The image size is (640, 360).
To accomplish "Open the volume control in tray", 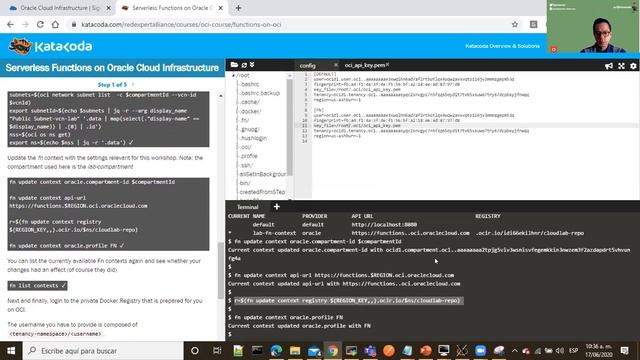I will tap(560, 351).
